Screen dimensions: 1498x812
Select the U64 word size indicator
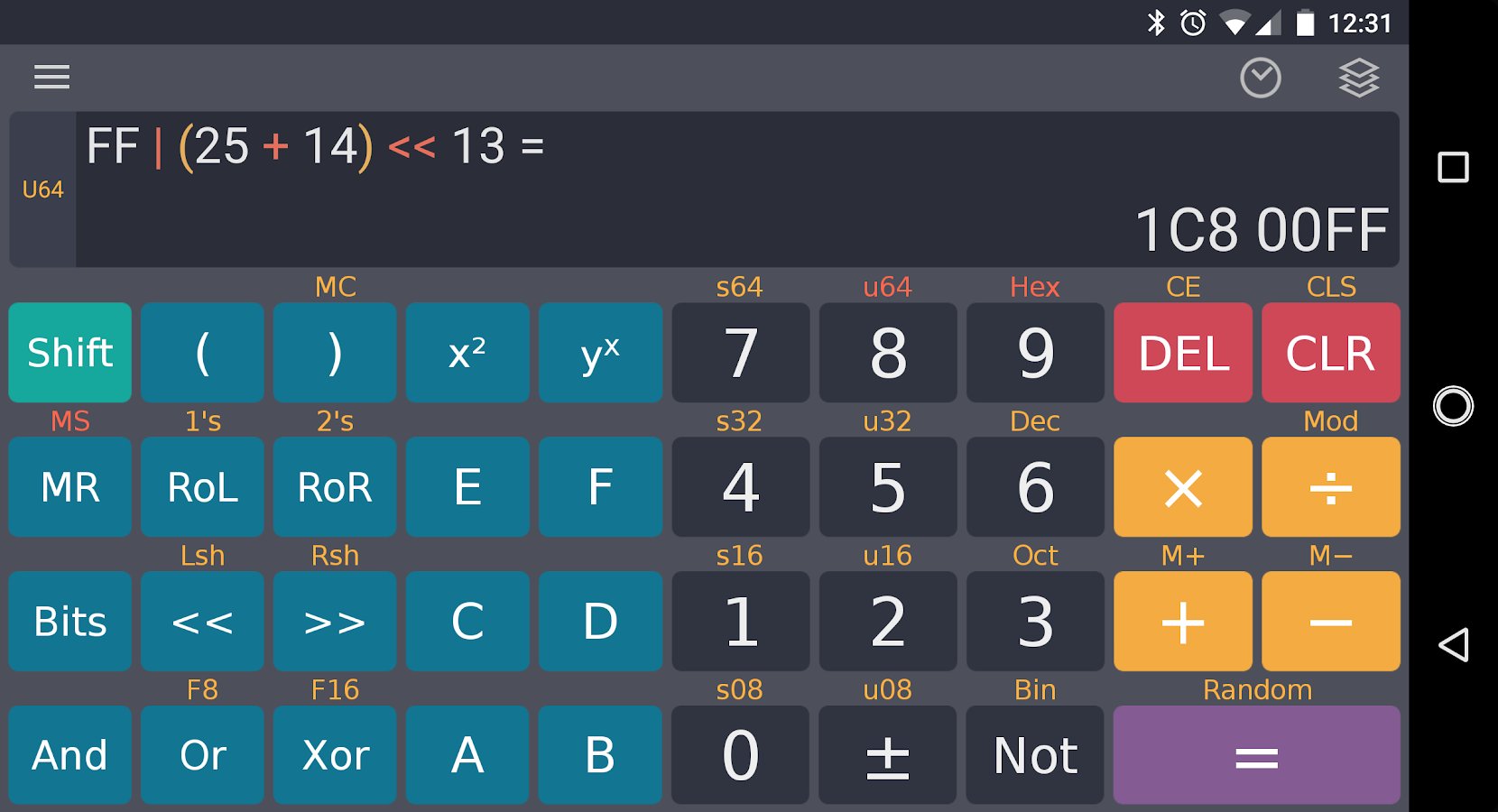coord(42,189)
